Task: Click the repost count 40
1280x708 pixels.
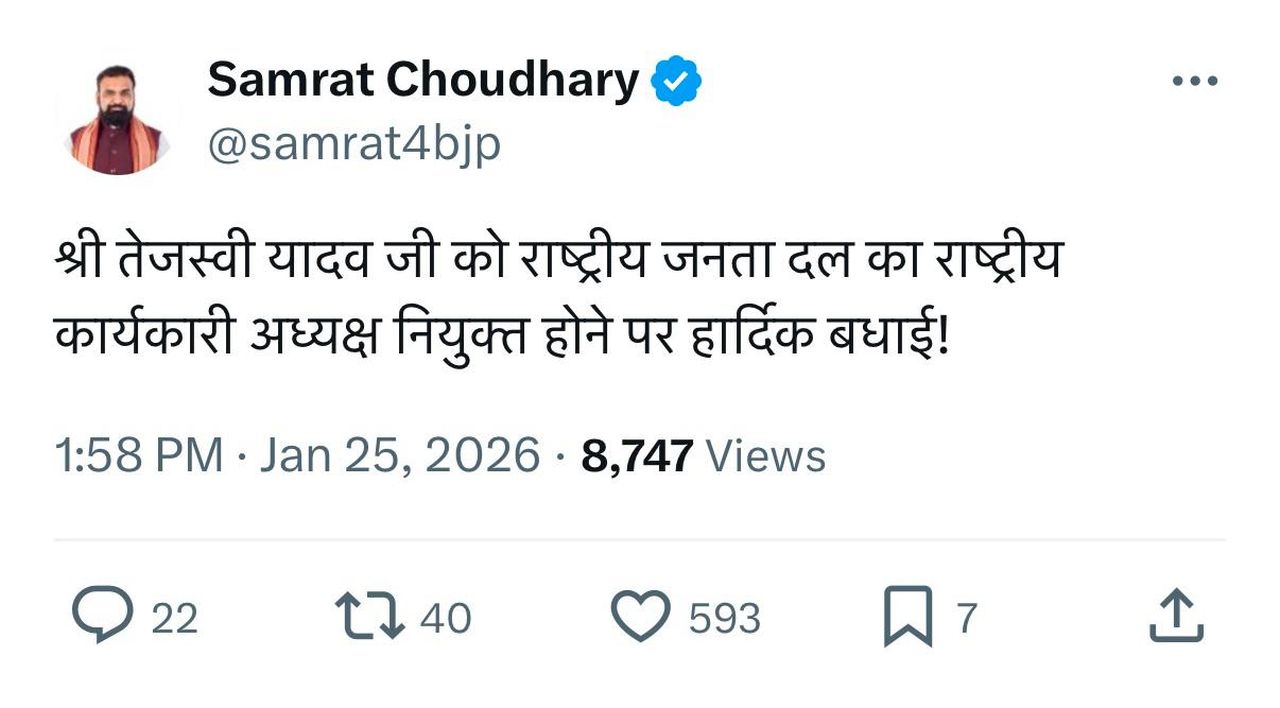Action: click(x=445, y=619)
